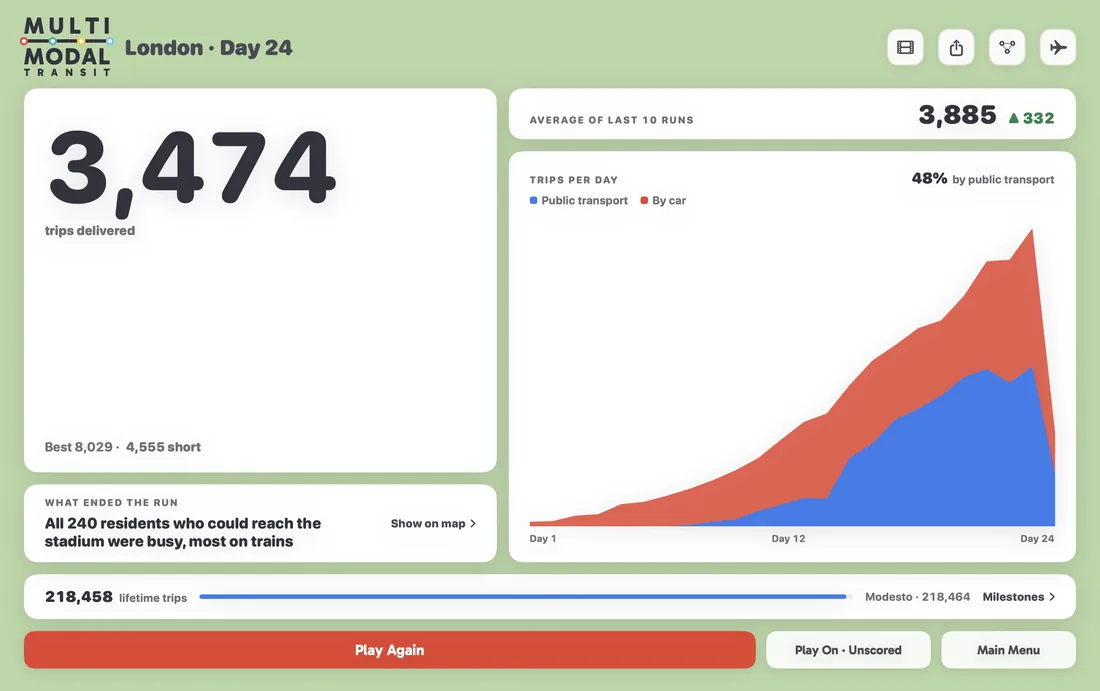Click the Multi Modal Transit logo
This screenshot has height=691, width=1100.
pos(67,47)
